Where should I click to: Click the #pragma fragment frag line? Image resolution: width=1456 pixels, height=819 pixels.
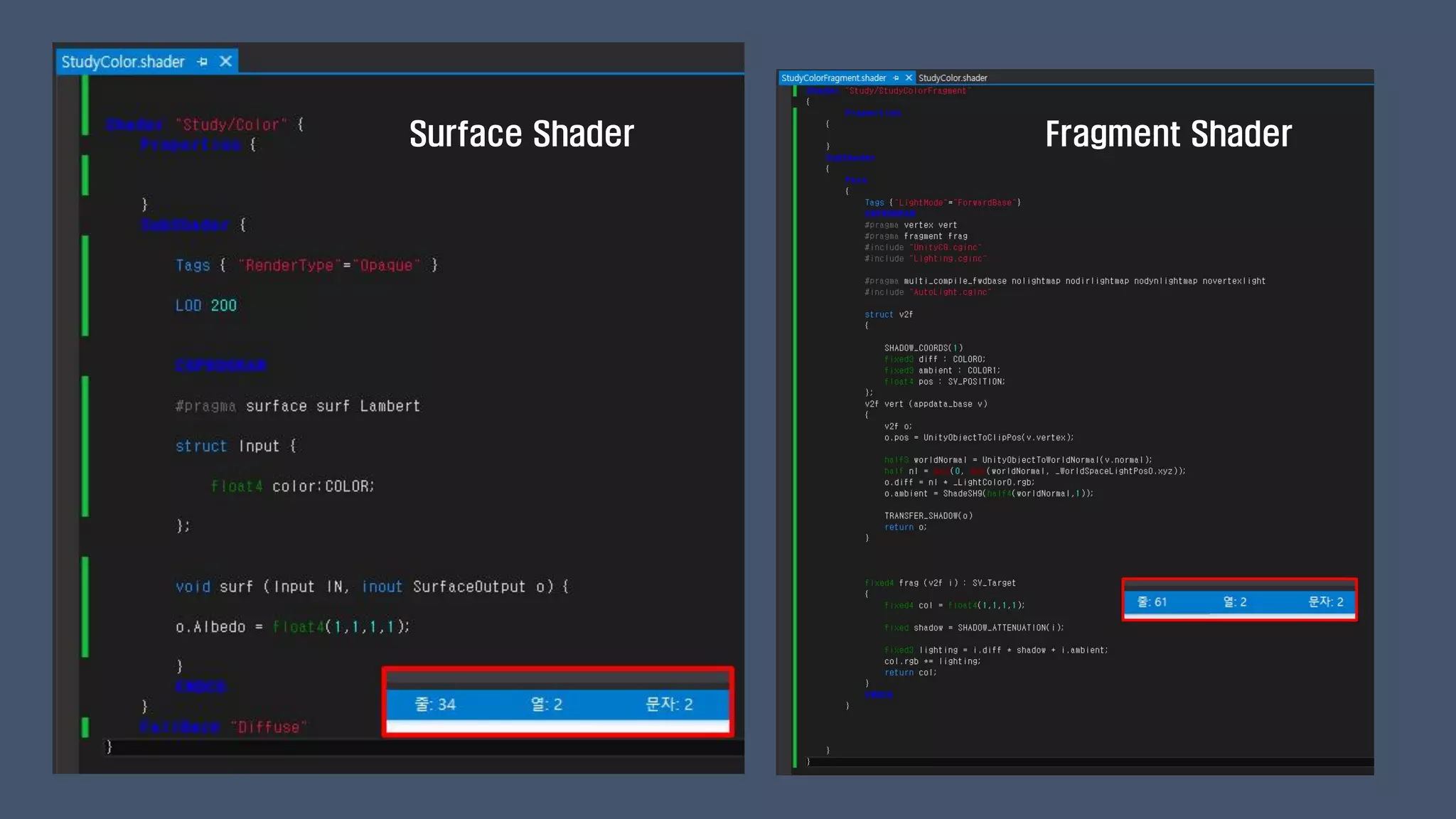click(x=916, y=237)
